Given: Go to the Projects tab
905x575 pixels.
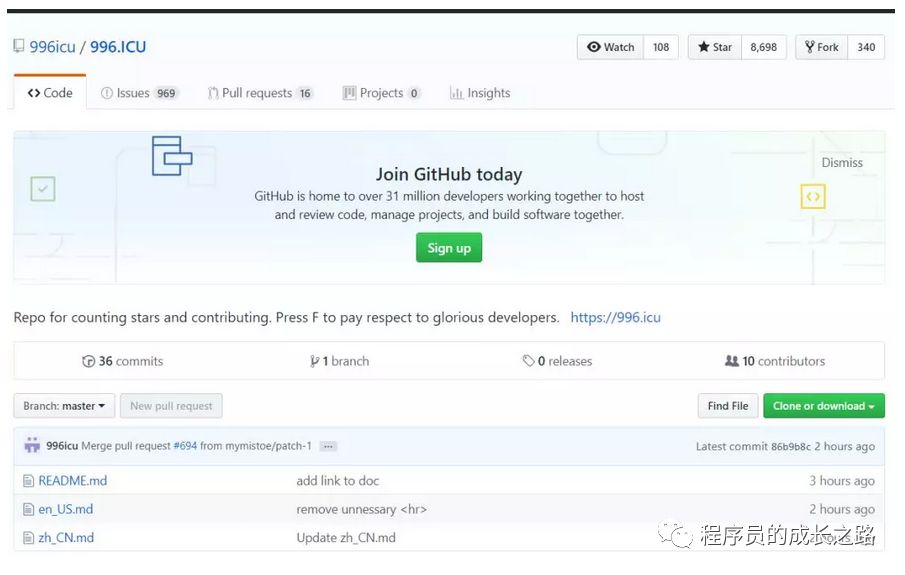Looking at the screenshot, I should coord(382,93).
